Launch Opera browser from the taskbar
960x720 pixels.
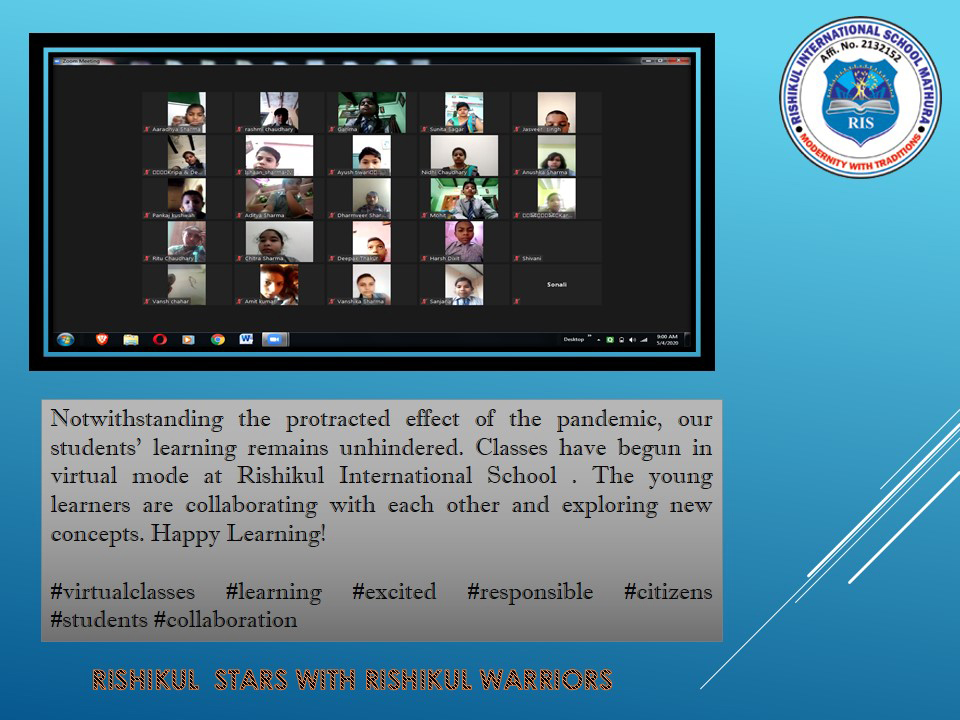click(x=159, y=339)
